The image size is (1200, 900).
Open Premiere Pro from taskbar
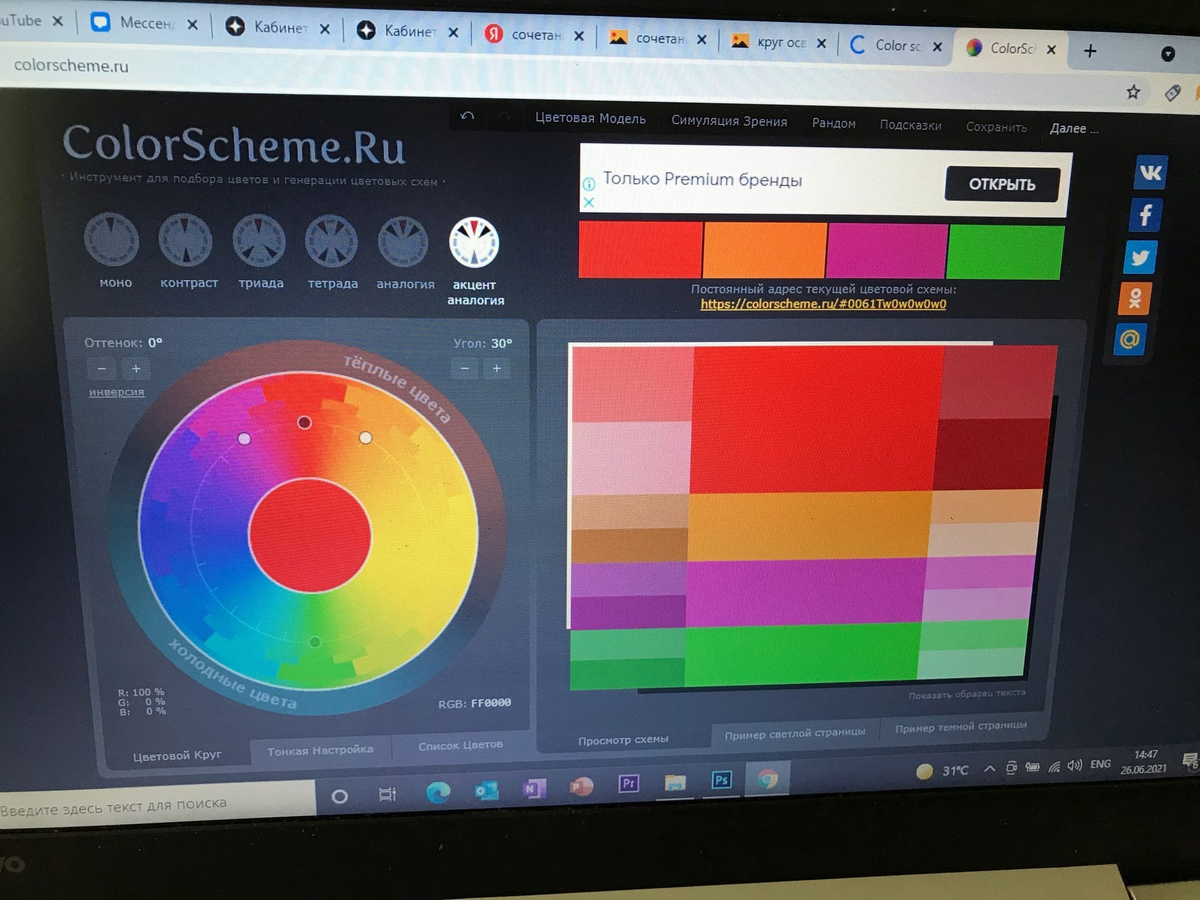(x=629, y=784)
